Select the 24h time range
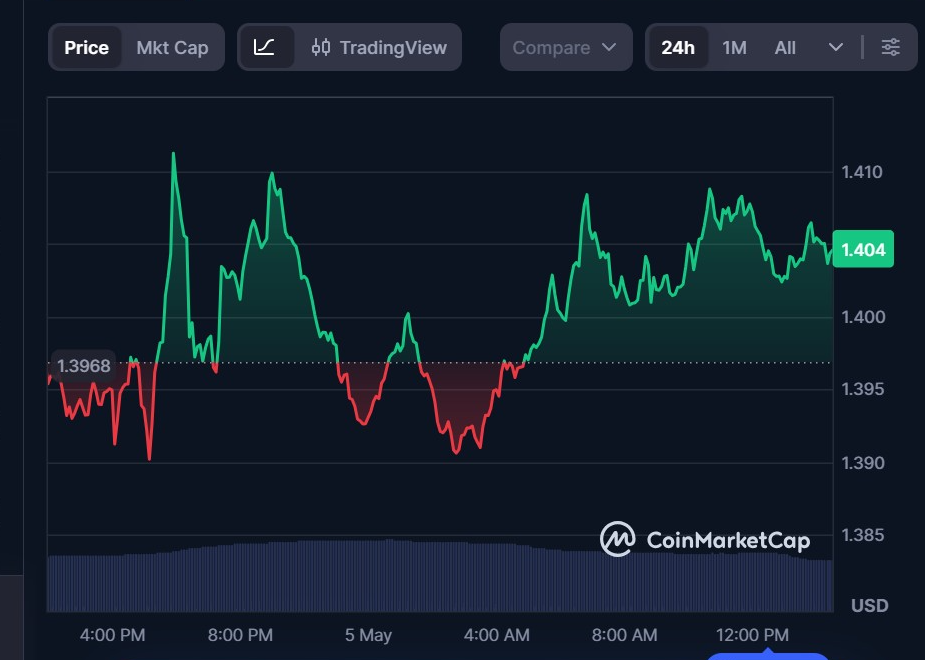925x660 pixels. pos(678,47)
